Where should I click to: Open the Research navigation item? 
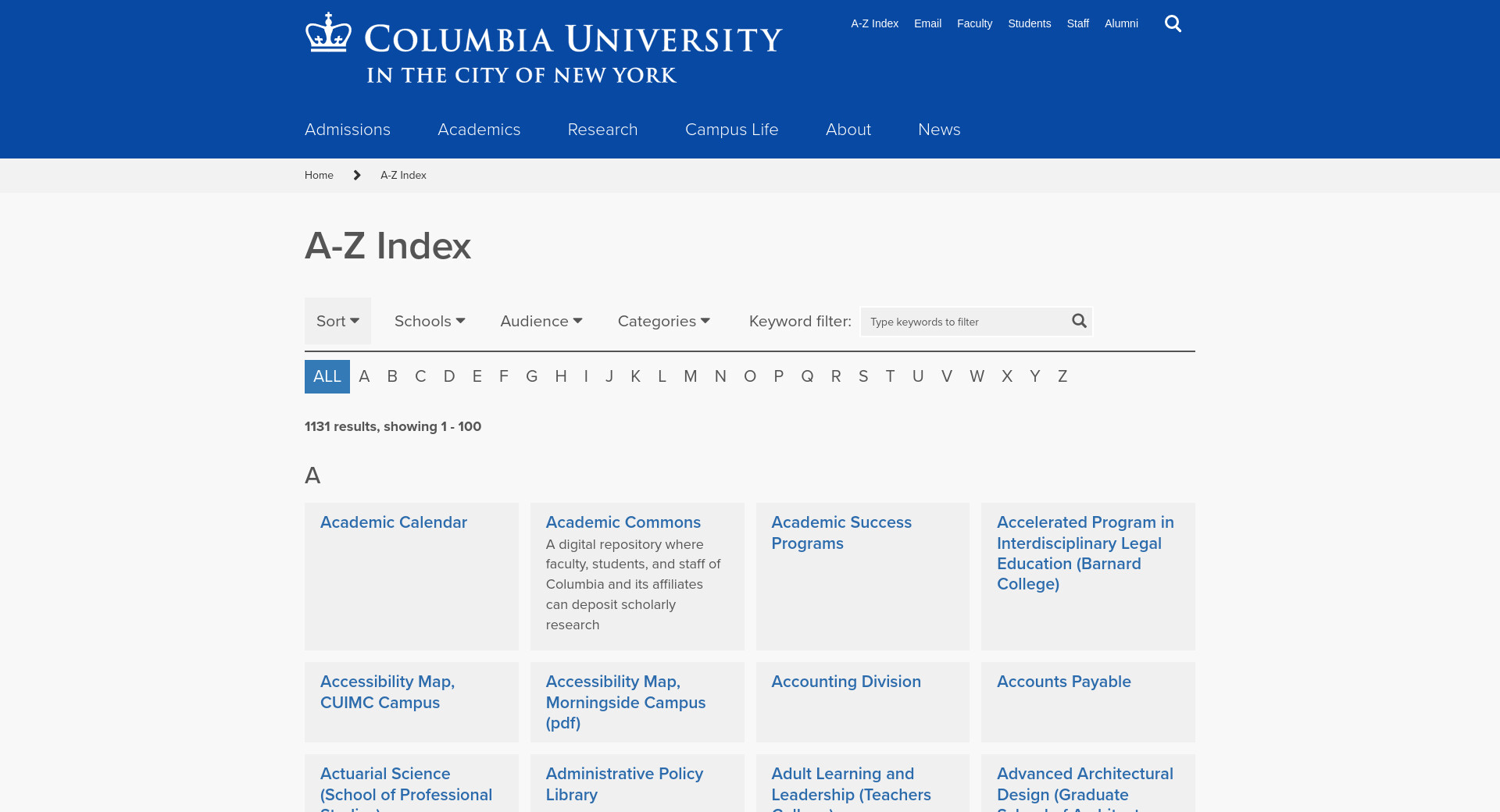point(602,130)
